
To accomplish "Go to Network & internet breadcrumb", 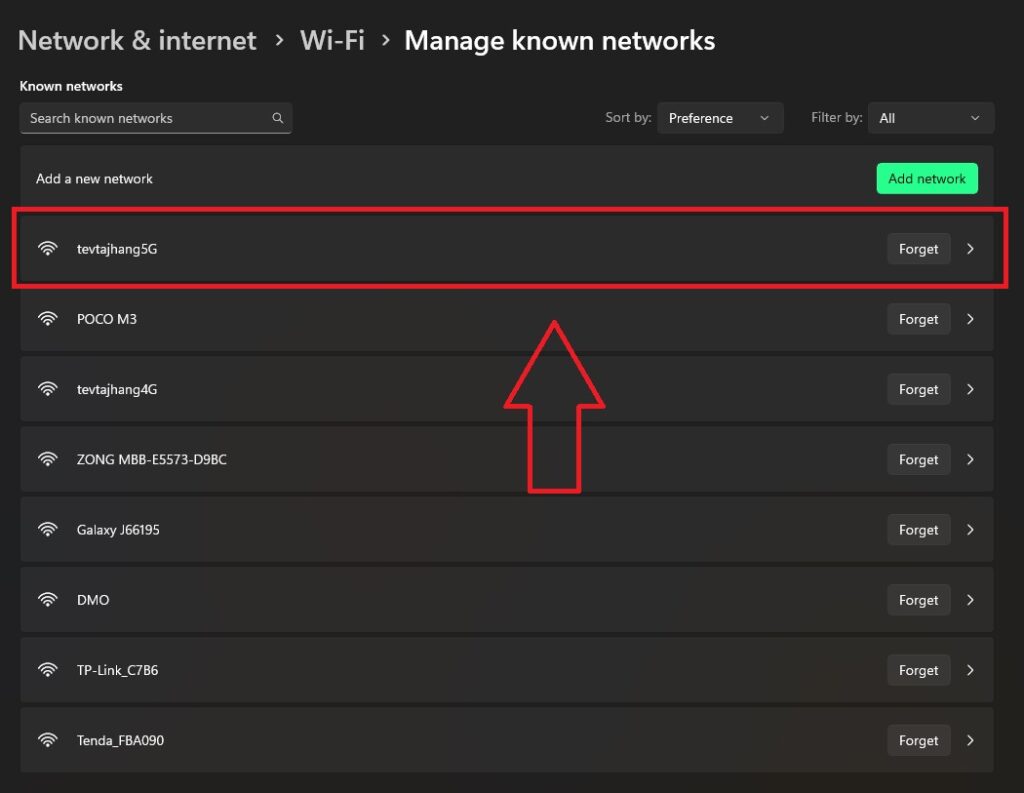I will click(x=137, y=41).
